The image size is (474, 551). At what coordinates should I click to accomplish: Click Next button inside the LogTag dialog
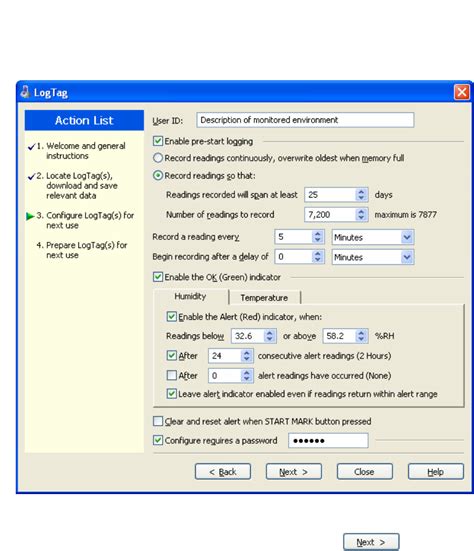[294, 472]
